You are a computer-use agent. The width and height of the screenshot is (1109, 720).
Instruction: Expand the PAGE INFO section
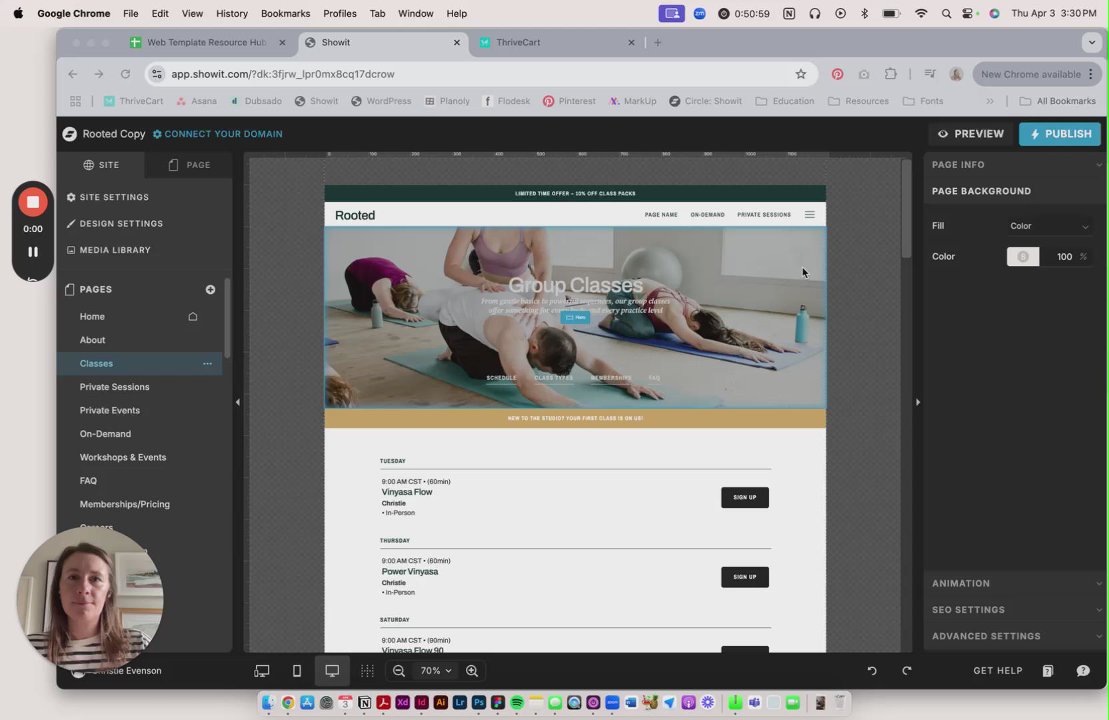[x=1014, y=164]
